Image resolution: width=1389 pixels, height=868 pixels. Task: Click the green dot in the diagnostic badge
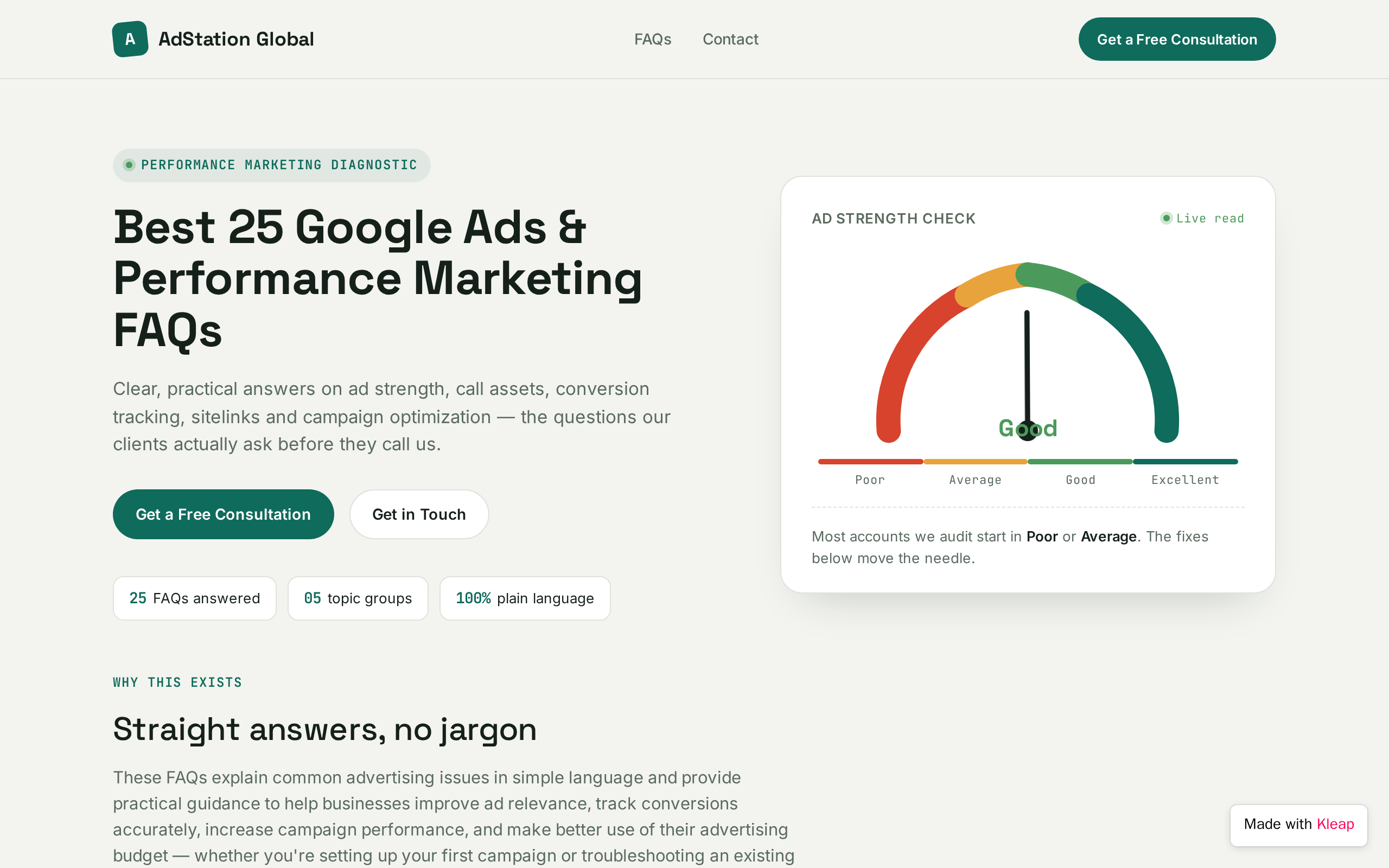[x=129, y=165]
